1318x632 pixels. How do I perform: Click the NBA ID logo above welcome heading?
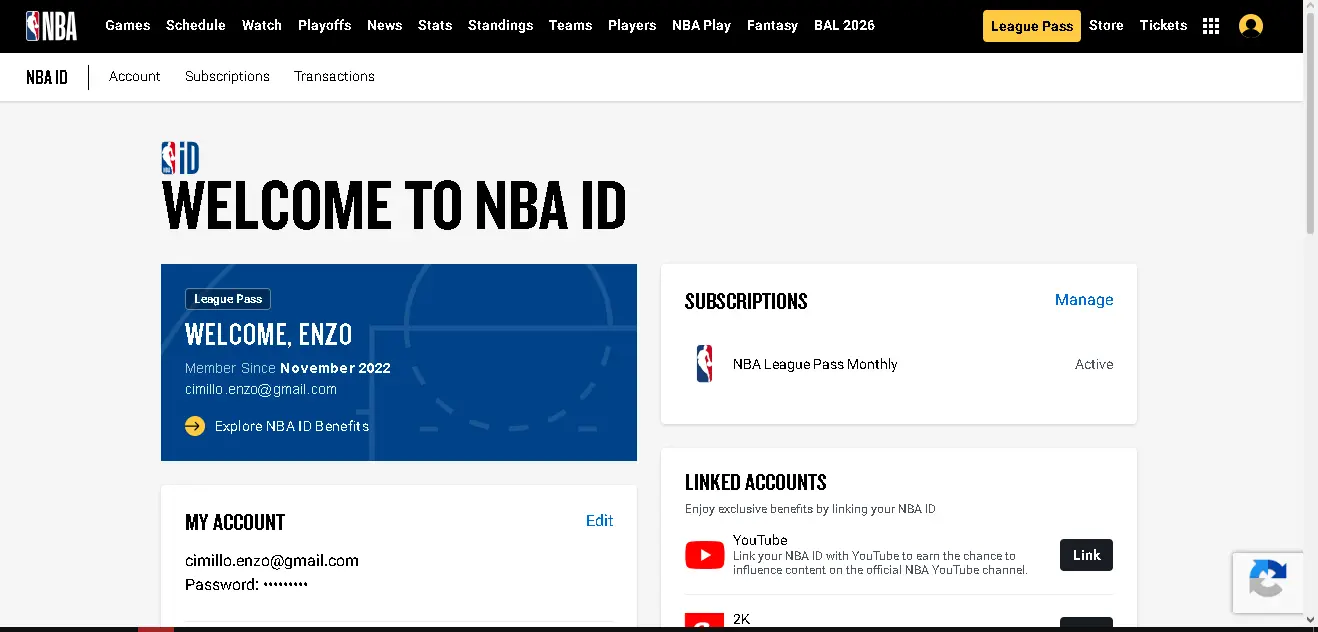coord(180,158)
